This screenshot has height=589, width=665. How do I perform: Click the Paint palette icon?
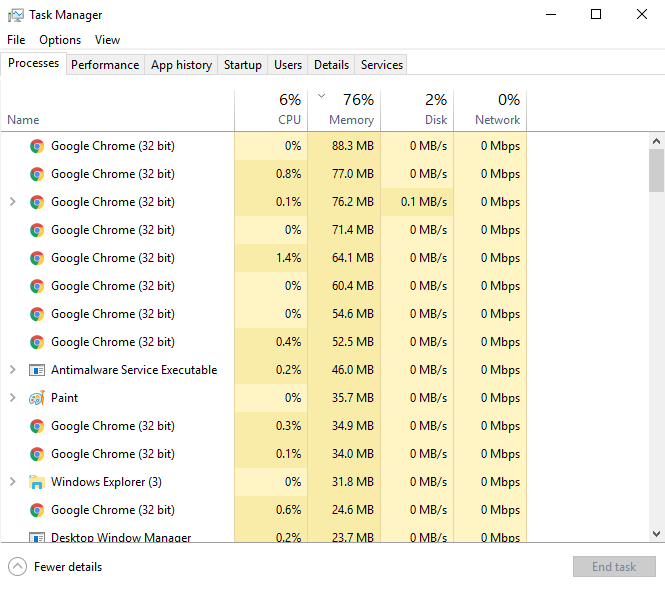pyautogui.click(x=37, y=398)
